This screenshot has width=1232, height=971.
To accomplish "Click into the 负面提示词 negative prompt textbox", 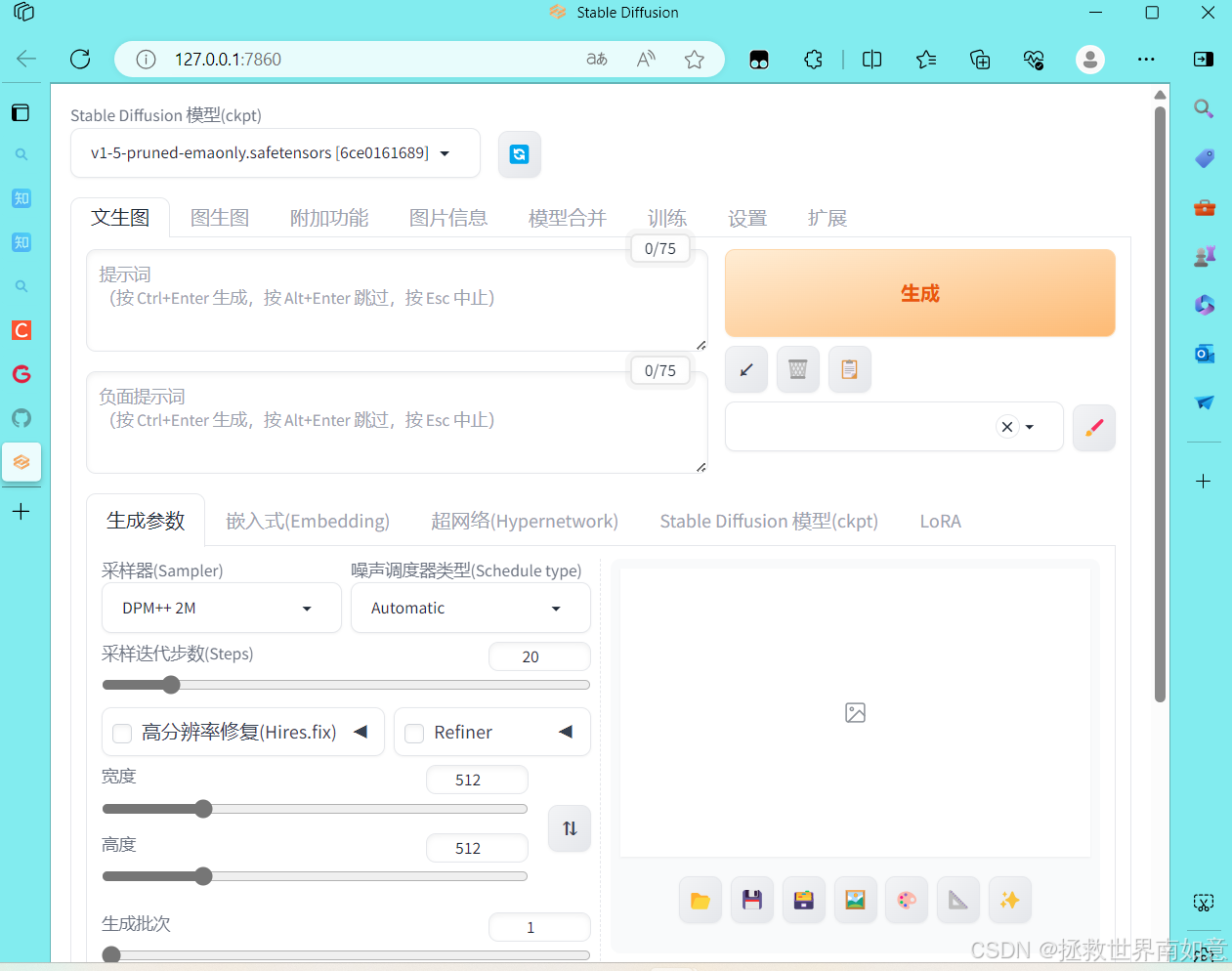I will point(397,423).
